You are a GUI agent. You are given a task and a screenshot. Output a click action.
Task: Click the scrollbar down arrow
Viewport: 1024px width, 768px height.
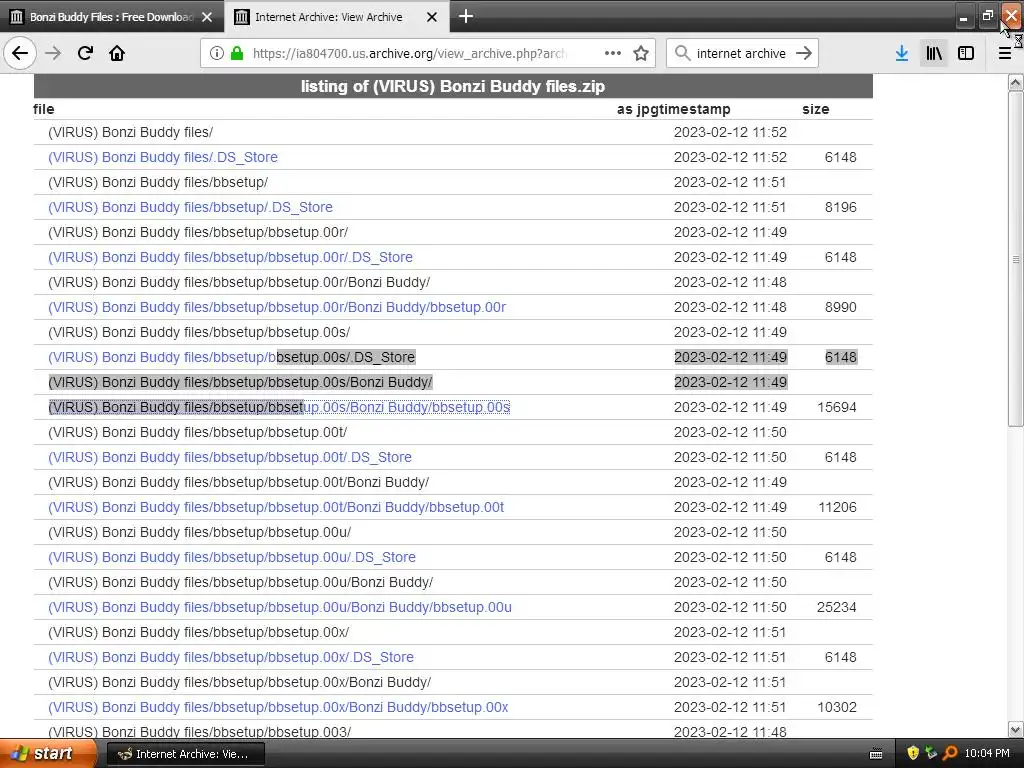(x=1016, y=729)
